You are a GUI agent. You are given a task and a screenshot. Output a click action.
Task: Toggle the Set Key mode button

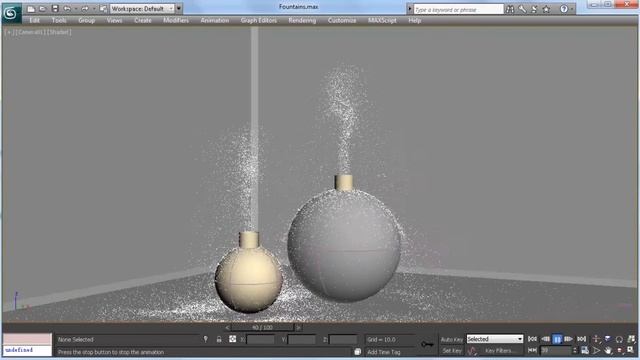pyautogui.click(x=452, y=351)
